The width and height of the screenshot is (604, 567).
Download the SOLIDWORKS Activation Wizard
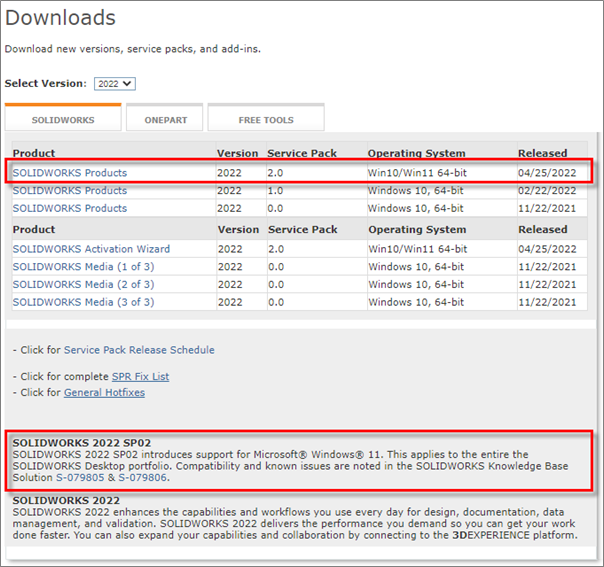[91, 249]
